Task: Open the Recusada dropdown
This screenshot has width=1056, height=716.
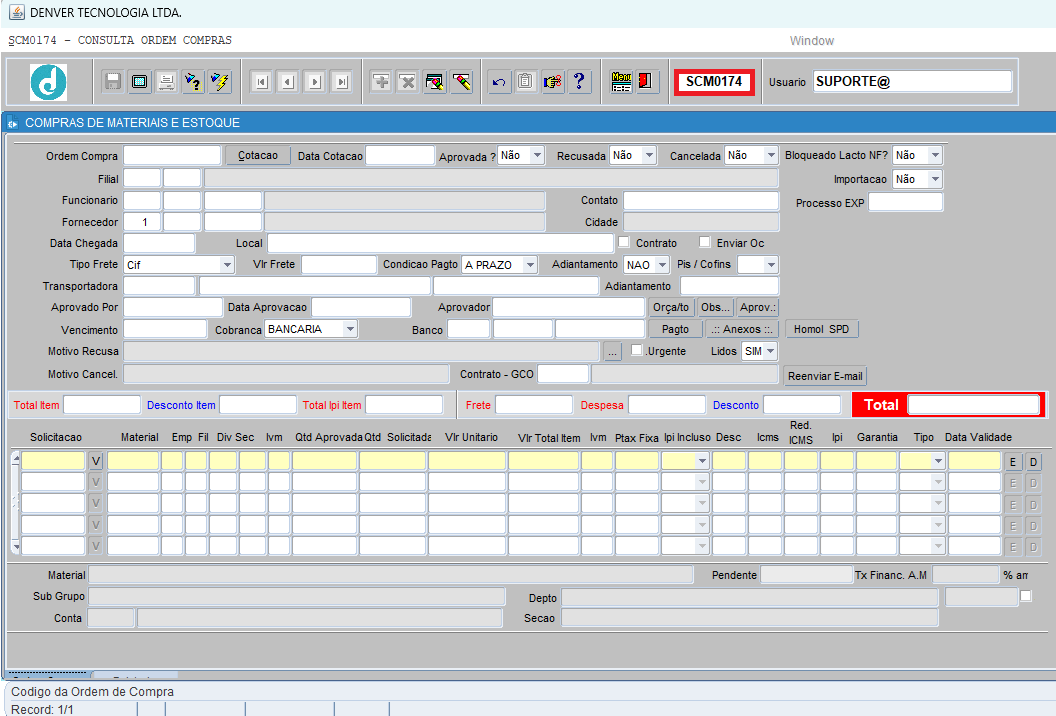Action: pos(649,156)
